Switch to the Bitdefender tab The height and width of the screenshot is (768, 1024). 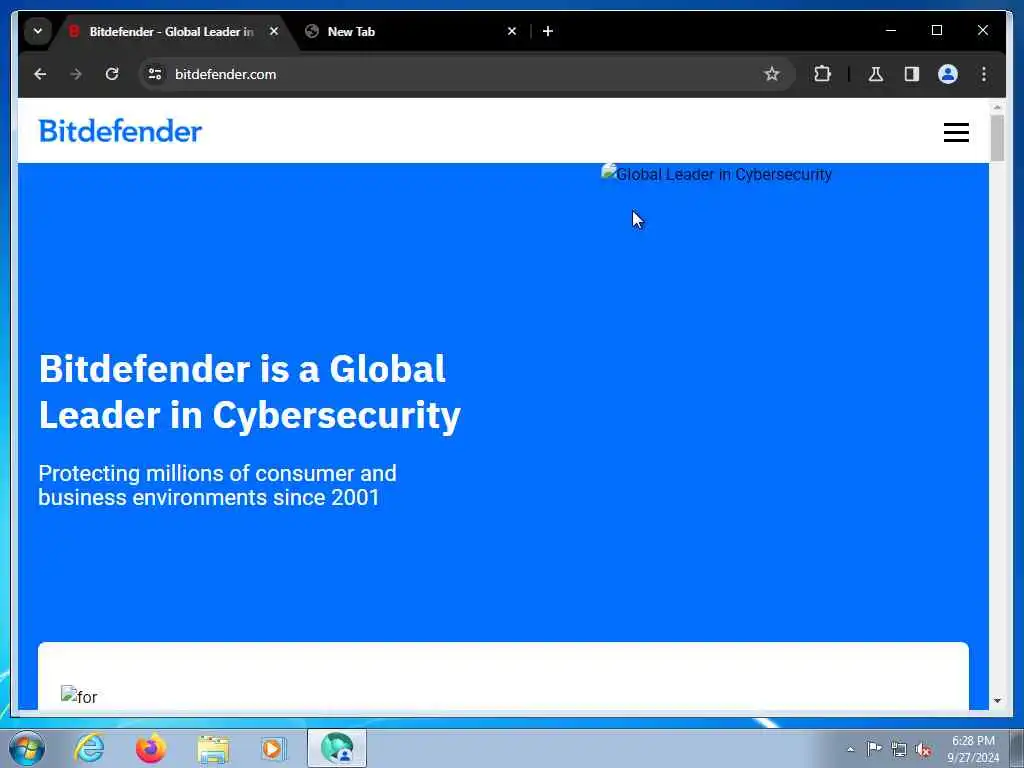(x=171, y=31)
